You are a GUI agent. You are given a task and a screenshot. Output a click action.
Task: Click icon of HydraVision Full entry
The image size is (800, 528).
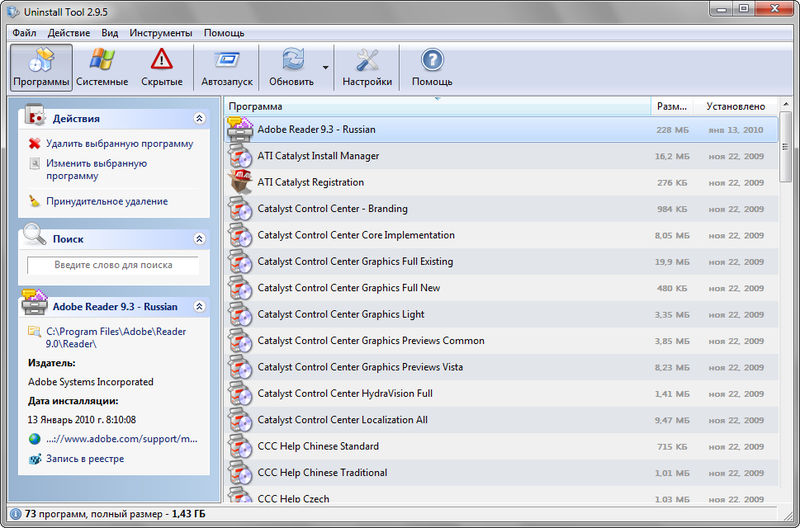pos(240,394)
